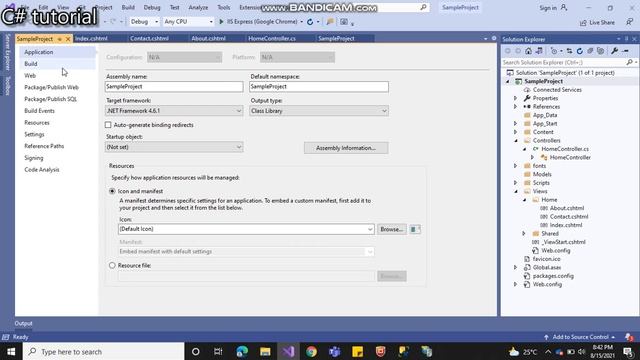Viewport: 640px width, 360px height.
Task: Open the Tools menu
Action: [x=224, y=7]
